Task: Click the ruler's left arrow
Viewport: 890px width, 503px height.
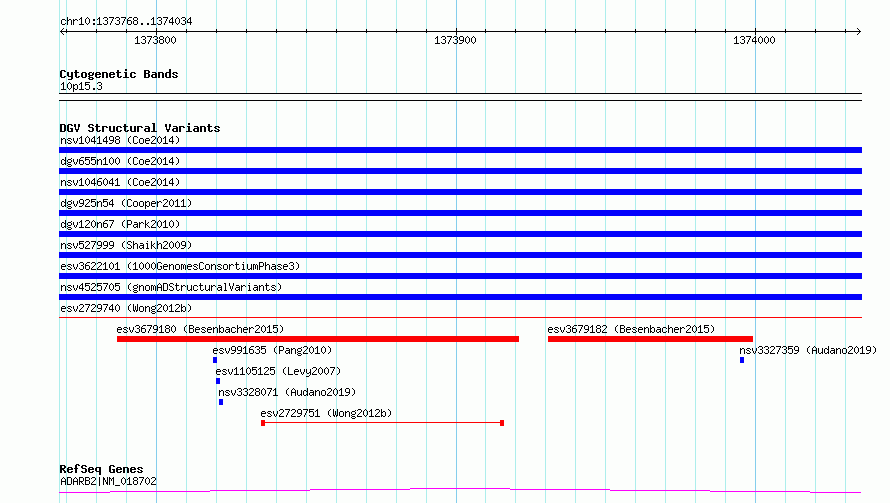Action: coord(63,31)
